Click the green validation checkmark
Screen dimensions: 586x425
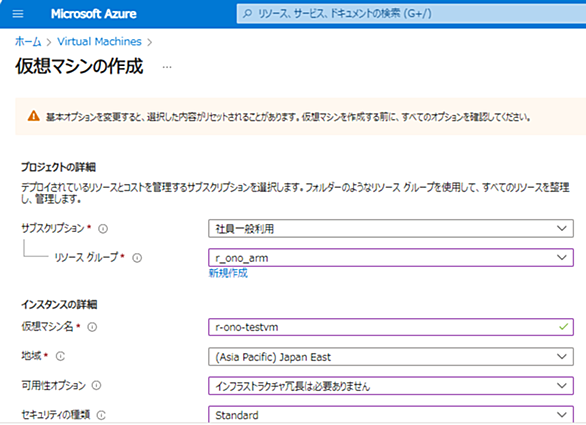point(563,327)
